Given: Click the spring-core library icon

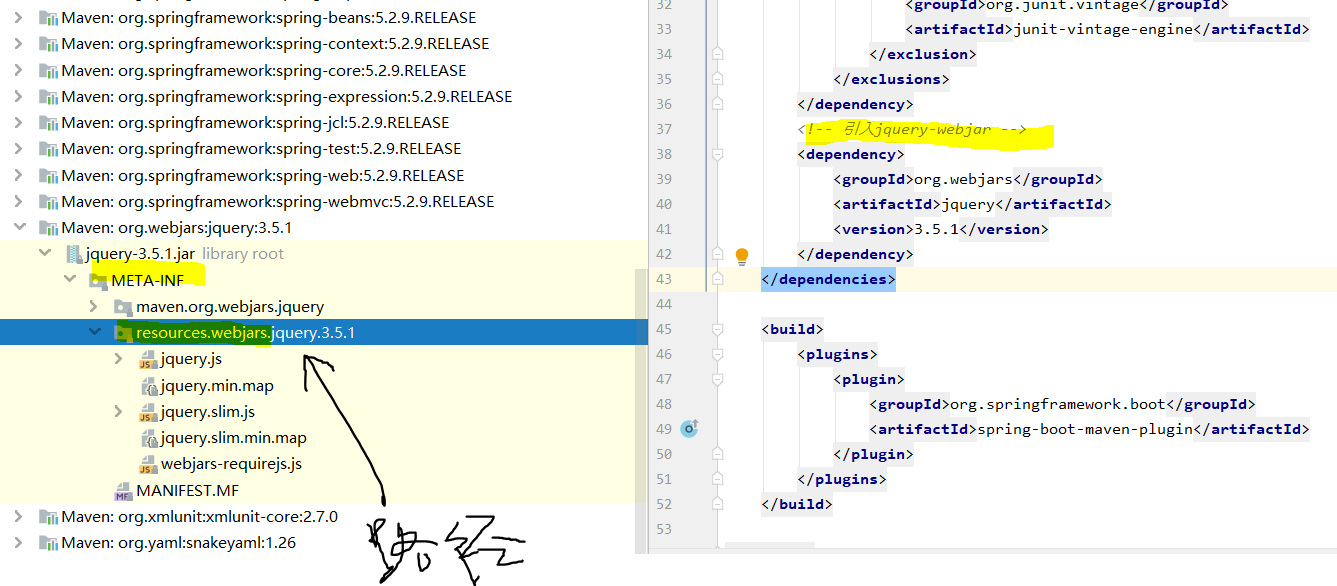Looking at the screenshot, I should tap(47, 70).
